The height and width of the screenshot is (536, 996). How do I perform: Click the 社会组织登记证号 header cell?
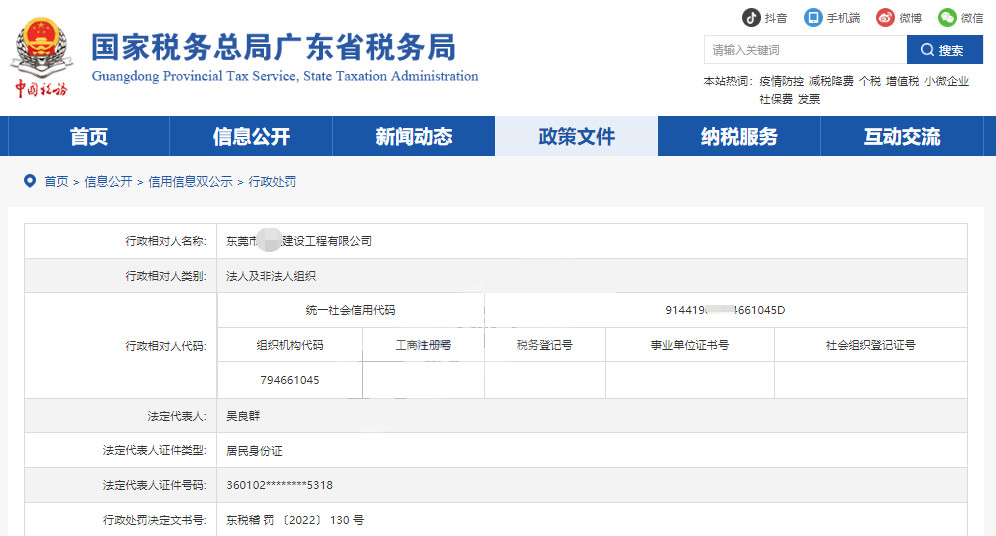[871, 345]
